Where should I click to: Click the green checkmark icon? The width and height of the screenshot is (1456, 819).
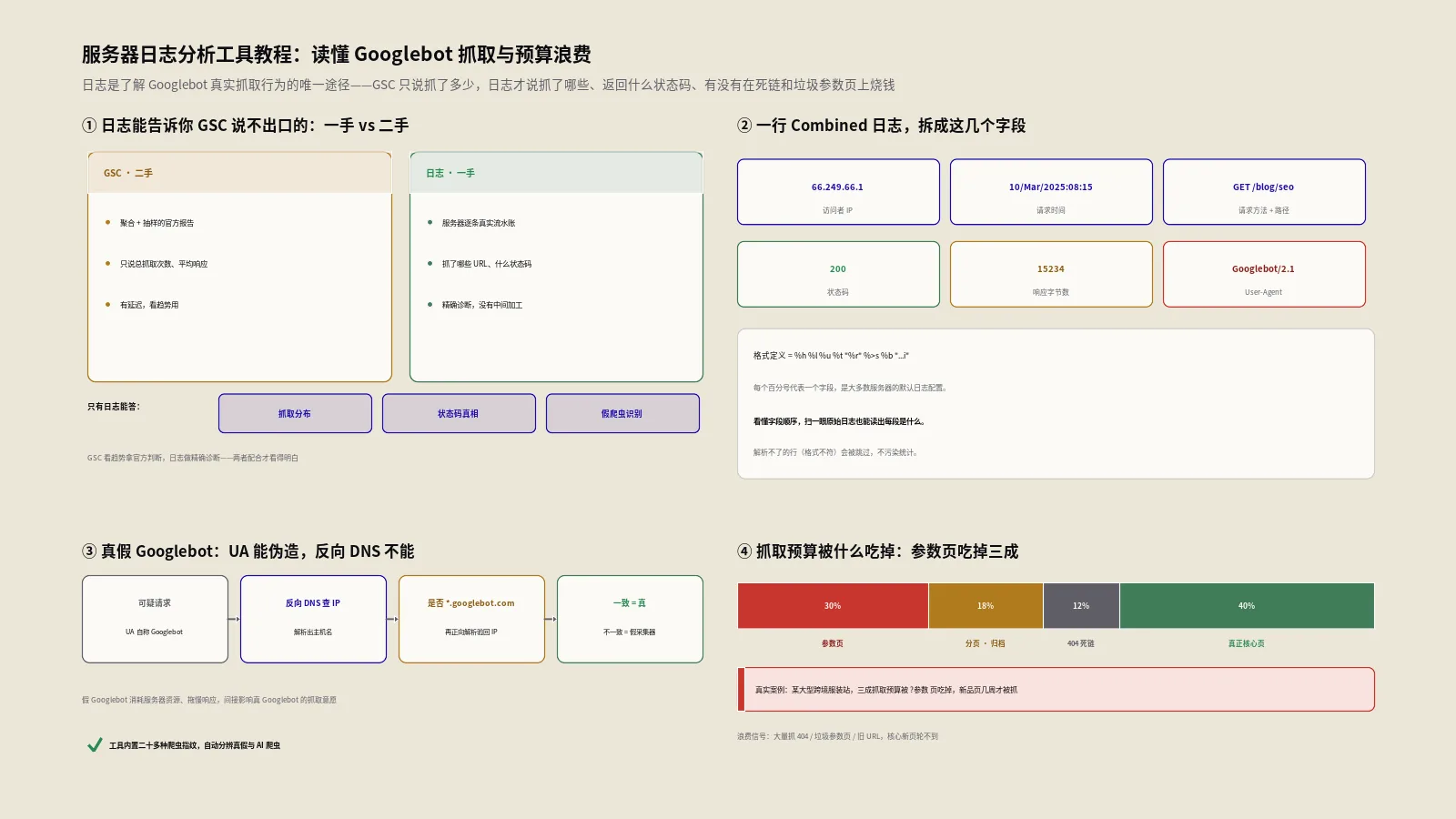click(95, 745)
